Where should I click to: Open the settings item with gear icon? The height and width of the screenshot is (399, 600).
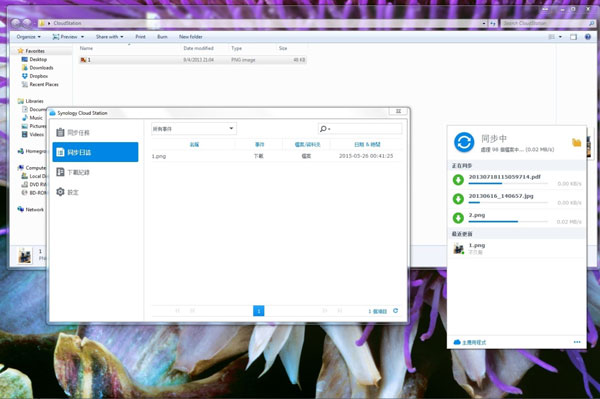coord(95,192)
